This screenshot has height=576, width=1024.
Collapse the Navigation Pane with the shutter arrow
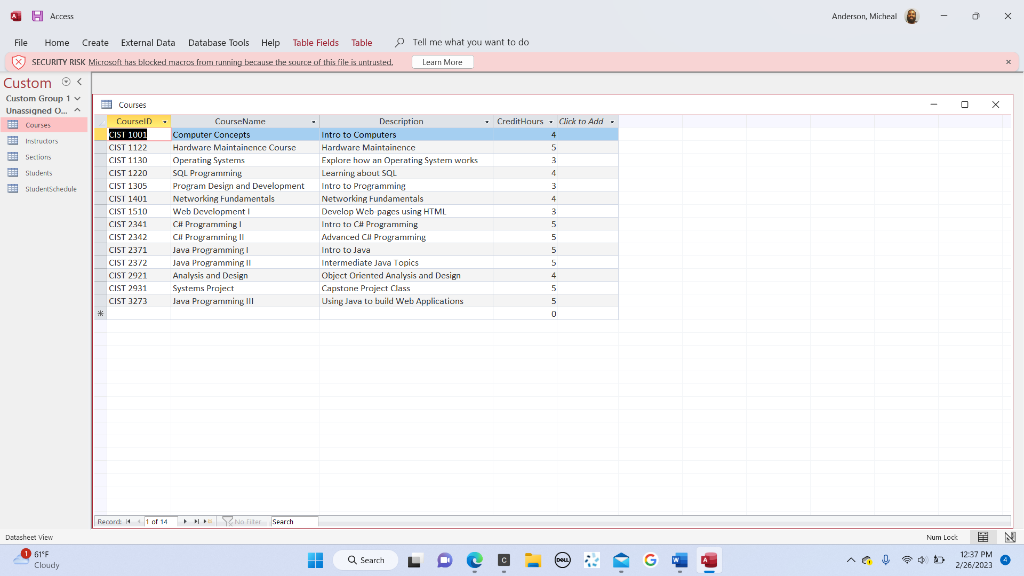point(78,83)
